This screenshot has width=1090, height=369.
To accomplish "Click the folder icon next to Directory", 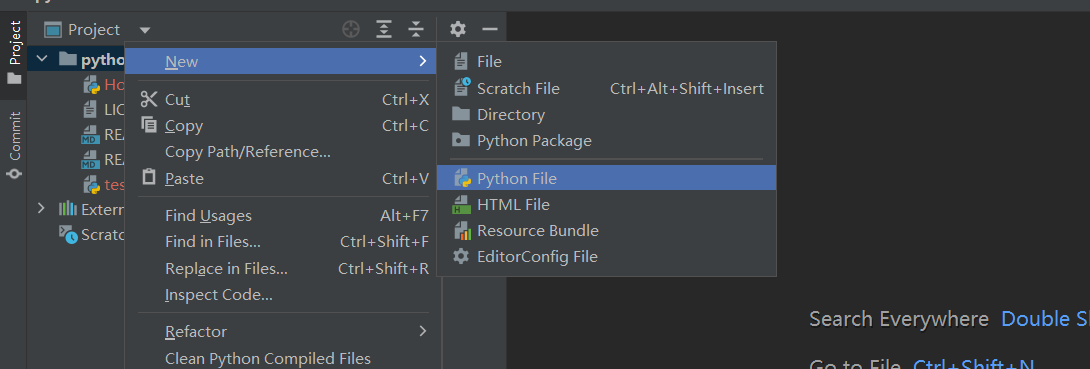I will [461, 114].
